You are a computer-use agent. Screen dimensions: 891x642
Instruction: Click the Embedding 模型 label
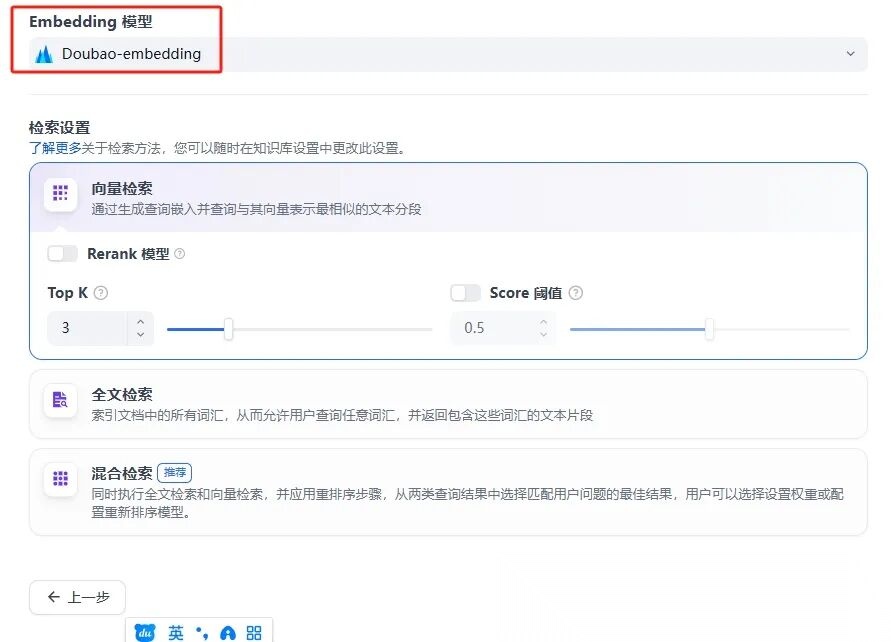[91, 22]
